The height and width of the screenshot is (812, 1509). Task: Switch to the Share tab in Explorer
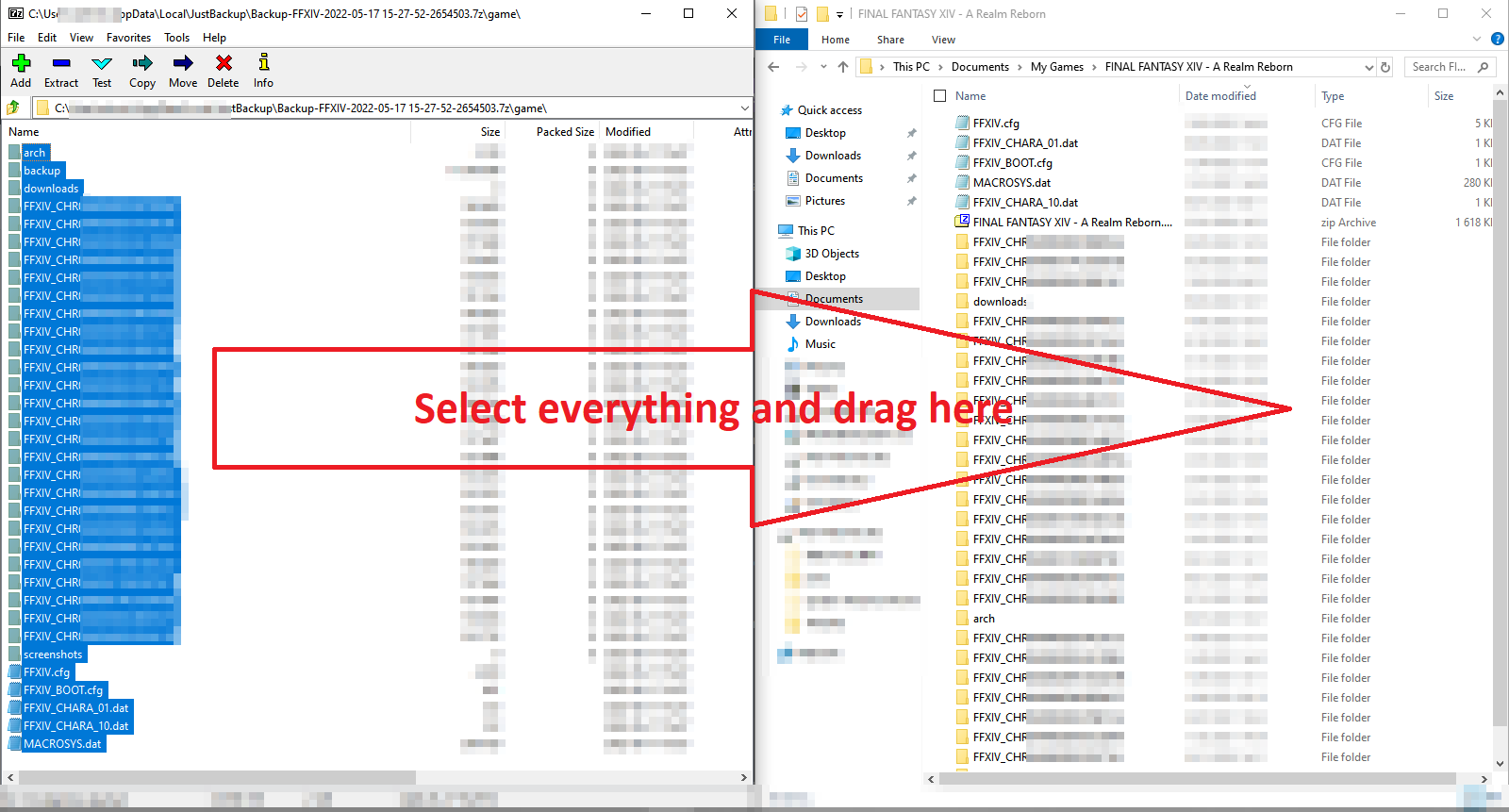[x=890, y=40]
